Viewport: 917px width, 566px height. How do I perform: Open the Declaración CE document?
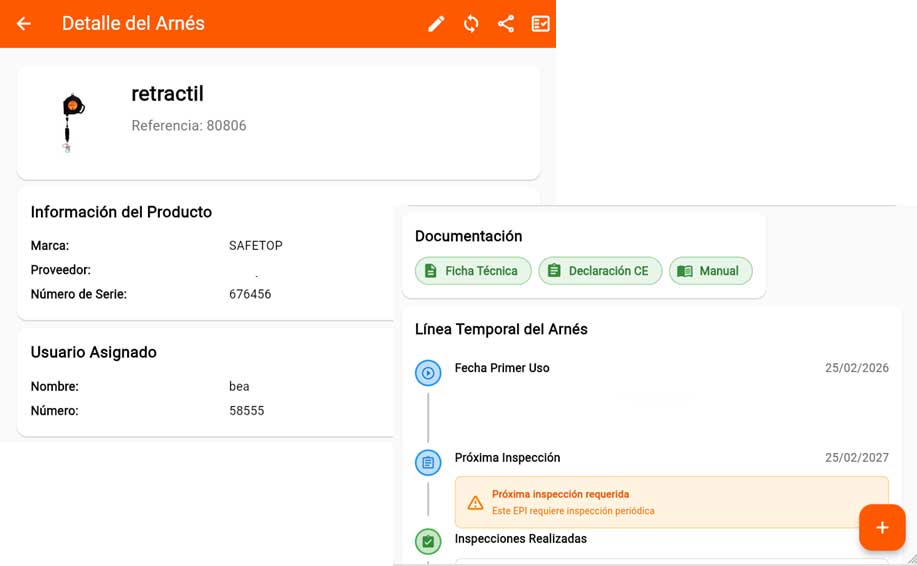(x=600, y=271)
